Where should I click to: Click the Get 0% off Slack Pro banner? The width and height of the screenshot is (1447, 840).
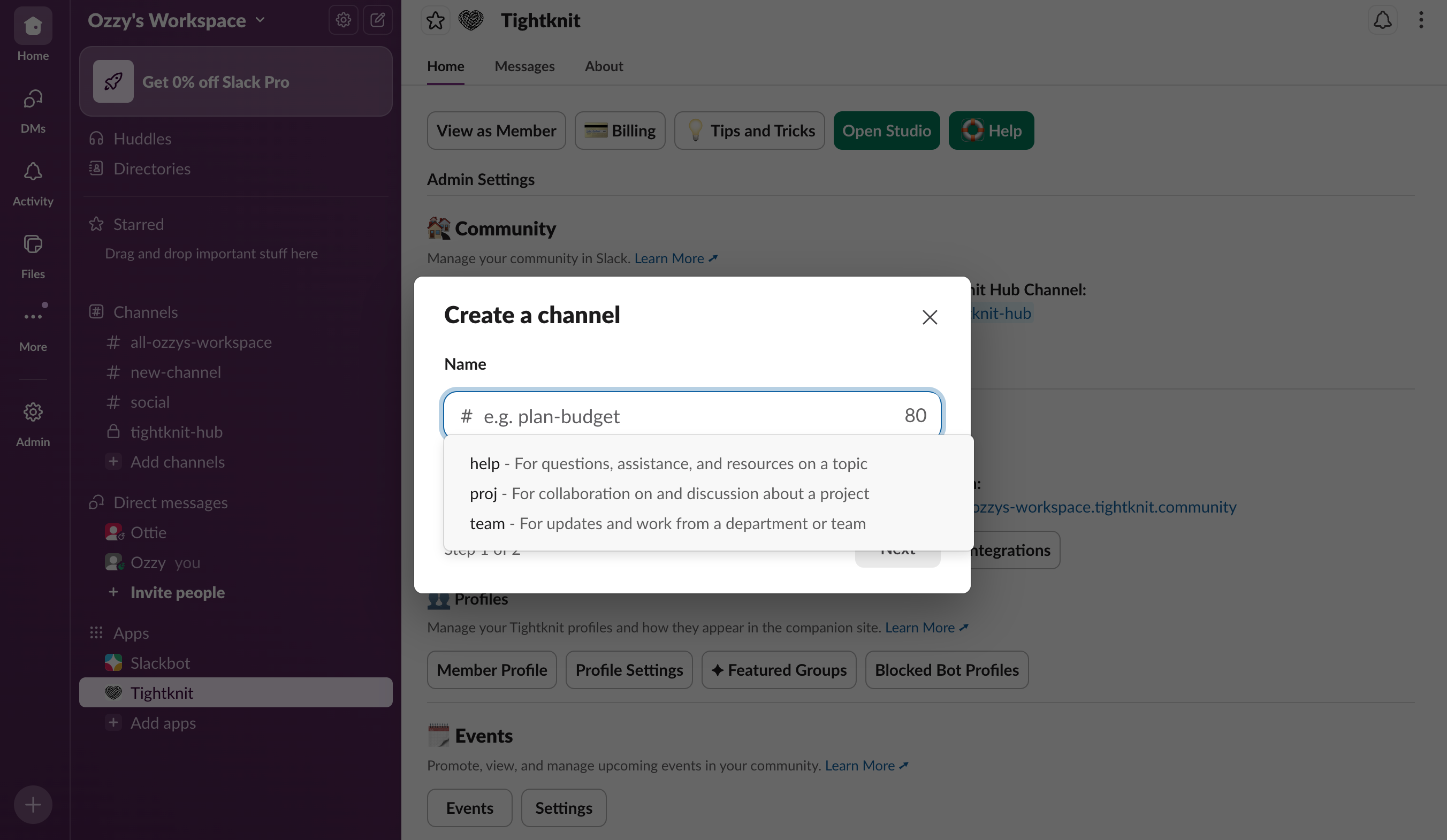tap(235, 81)
